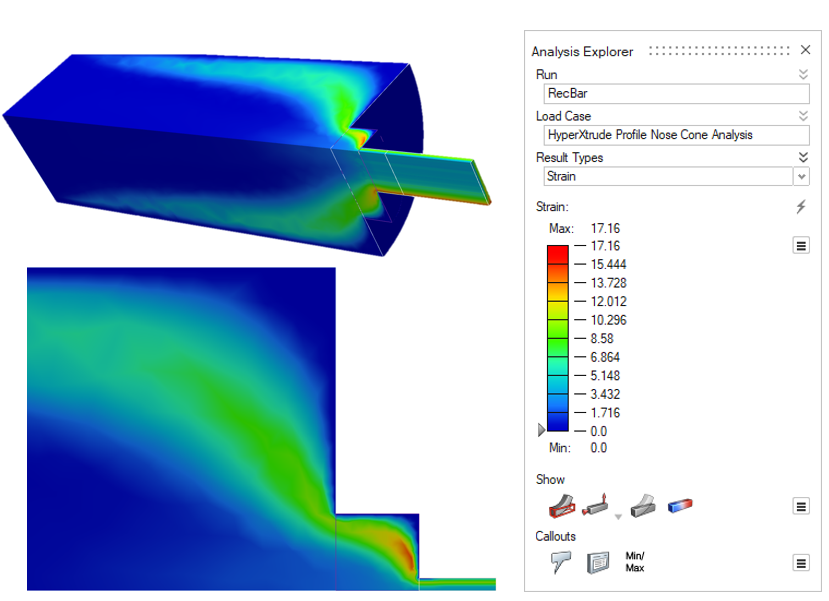
Task: Click the 10.296 legend value
Action: [x=608, y=320]
